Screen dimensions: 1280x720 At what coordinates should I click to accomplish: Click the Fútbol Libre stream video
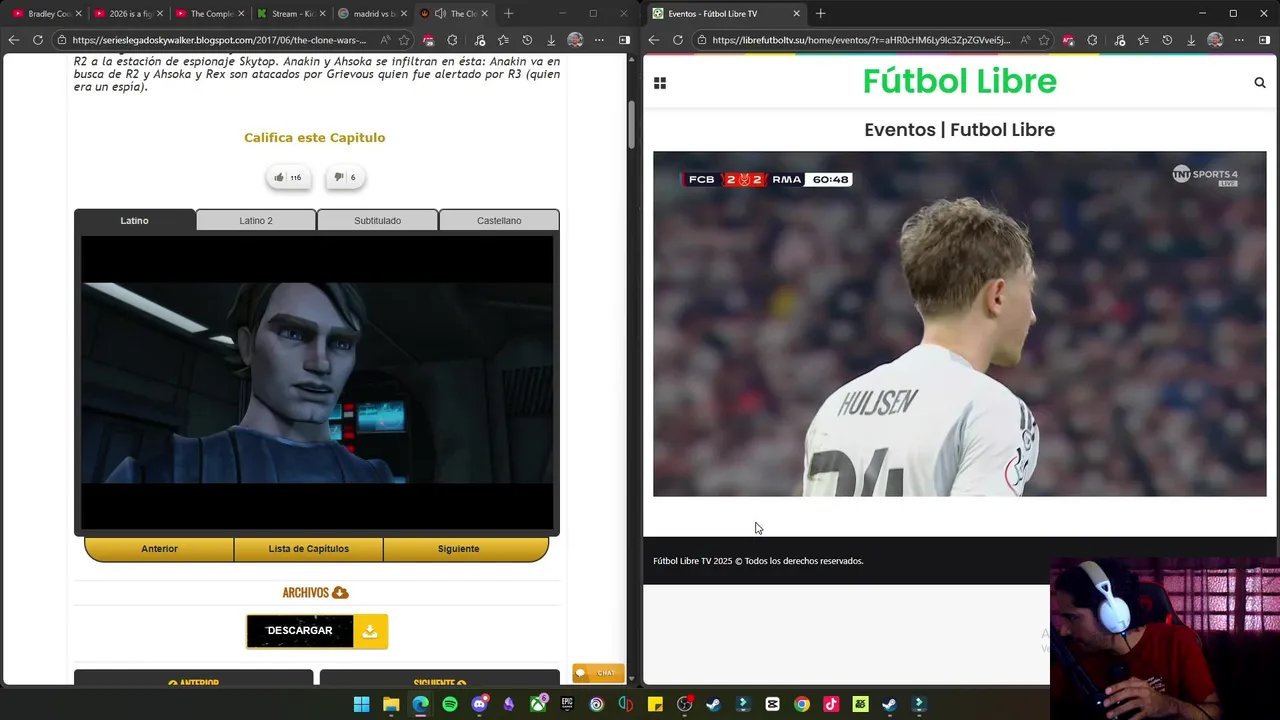959,324
